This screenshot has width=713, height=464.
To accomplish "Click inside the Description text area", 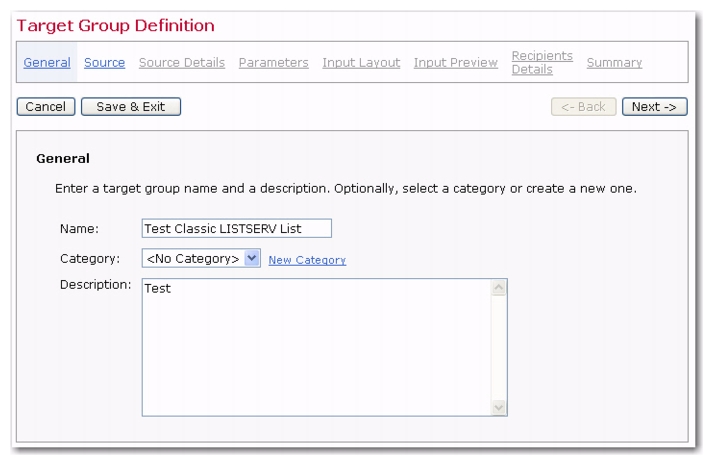I will tap(316, 347).
